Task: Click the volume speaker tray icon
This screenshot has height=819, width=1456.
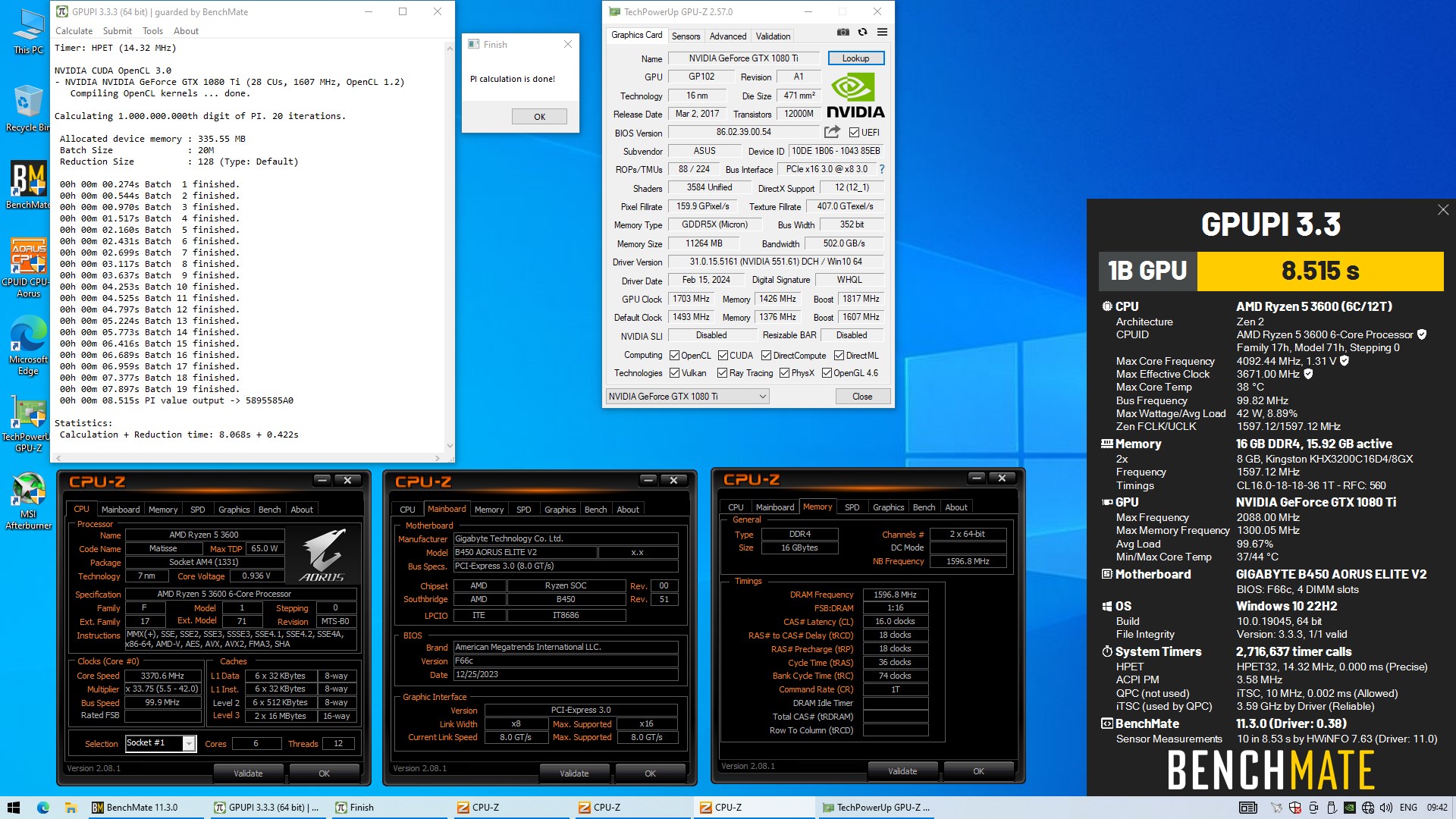Action: (x=1386, y=808)
